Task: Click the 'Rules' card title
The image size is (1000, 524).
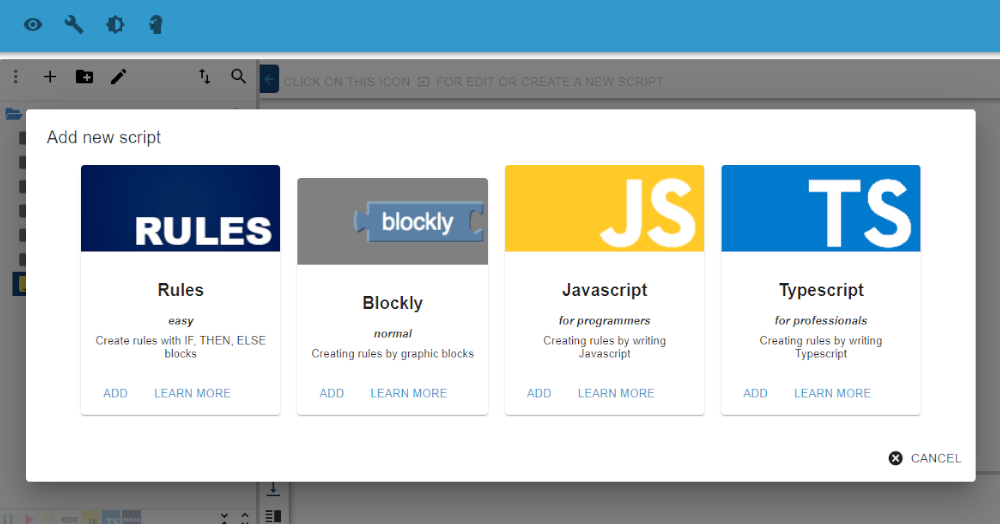Action: point(180,290)
